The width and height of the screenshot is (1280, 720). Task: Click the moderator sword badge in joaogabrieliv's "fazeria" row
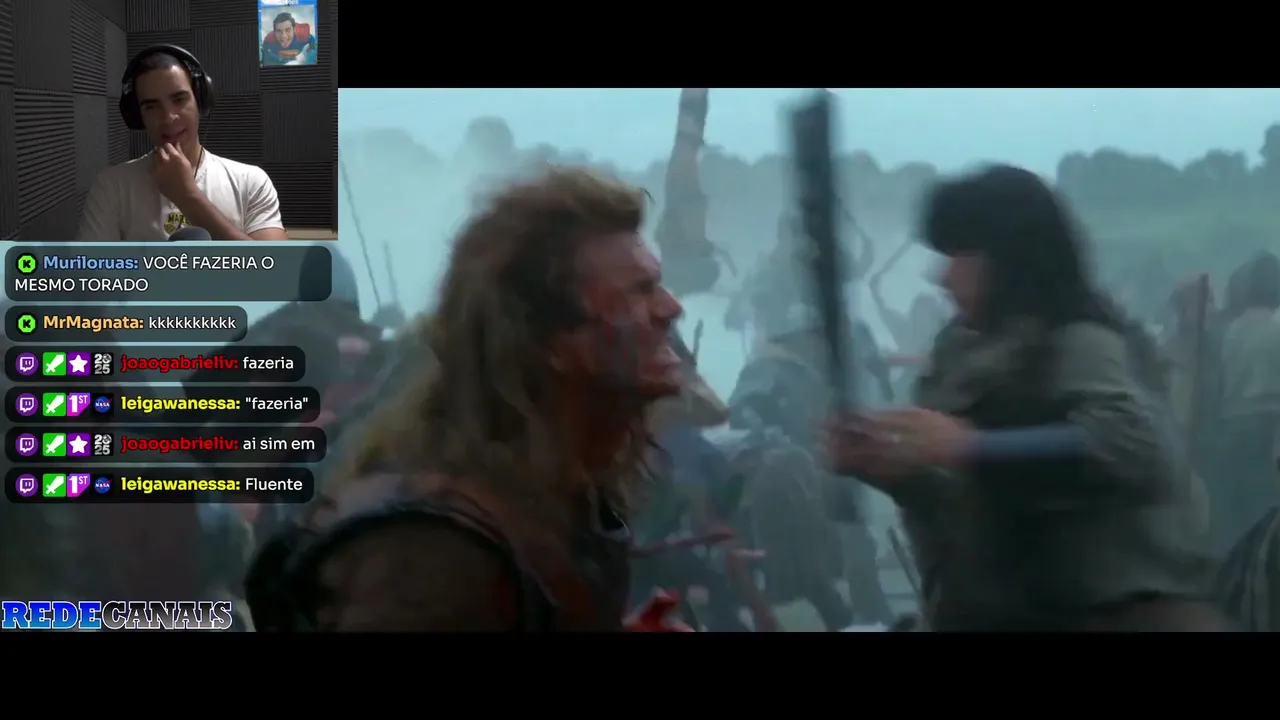(53, 364)
